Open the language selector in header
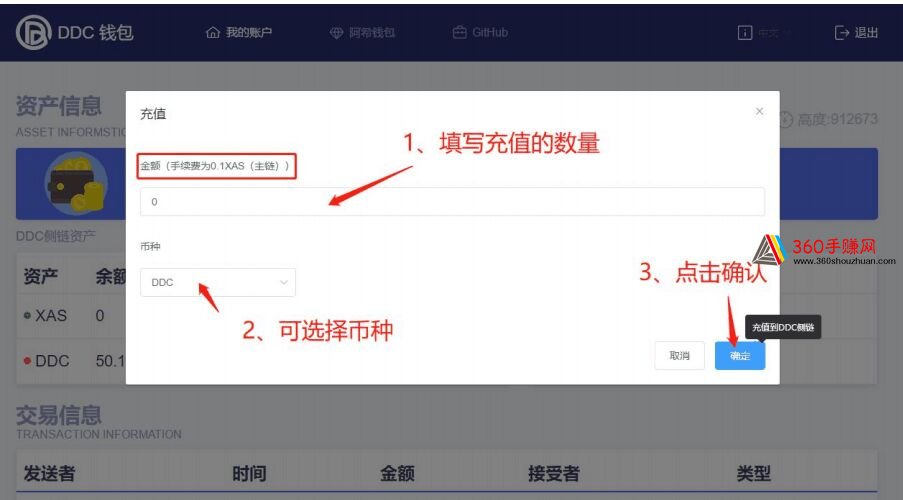 point(774,33)
